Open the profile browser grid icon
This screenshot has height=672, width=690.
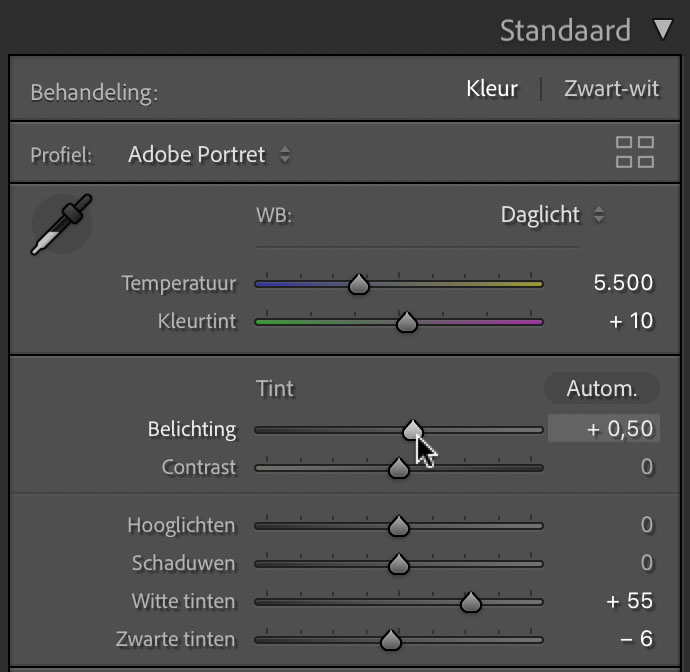click(x=635, y=152)
